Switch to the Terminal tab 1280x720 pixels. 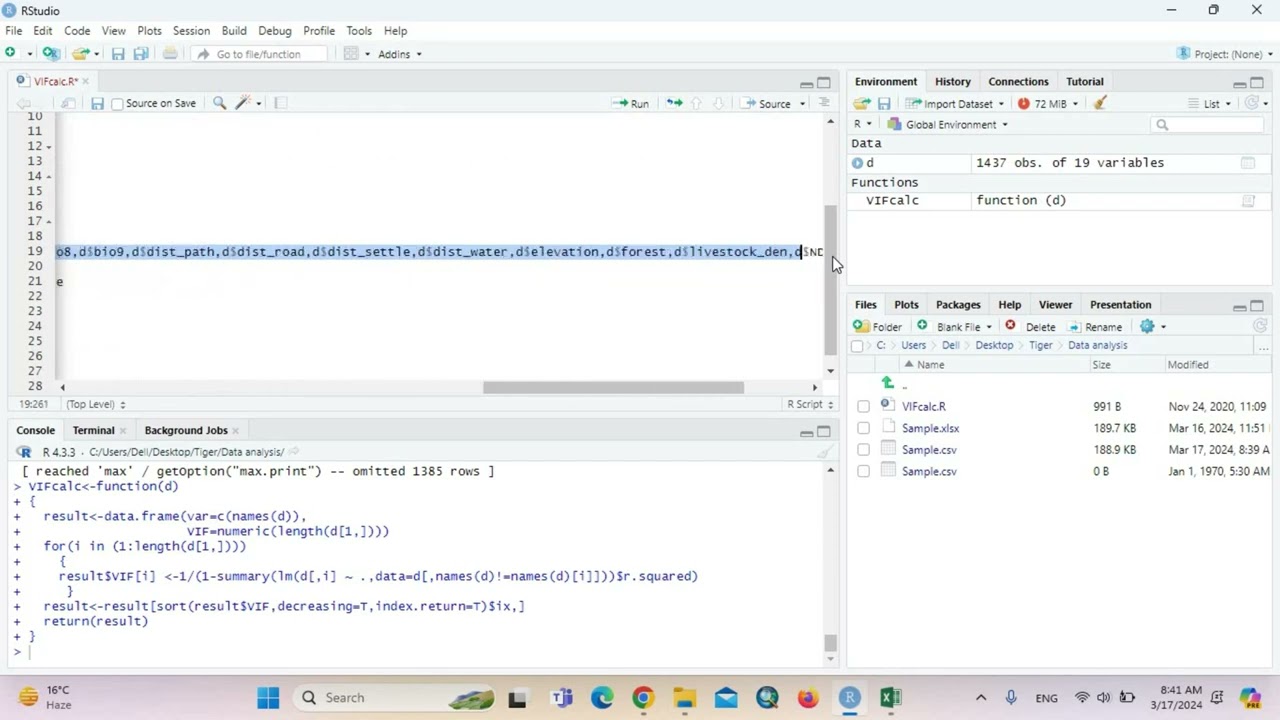click(x=93, y=431)
